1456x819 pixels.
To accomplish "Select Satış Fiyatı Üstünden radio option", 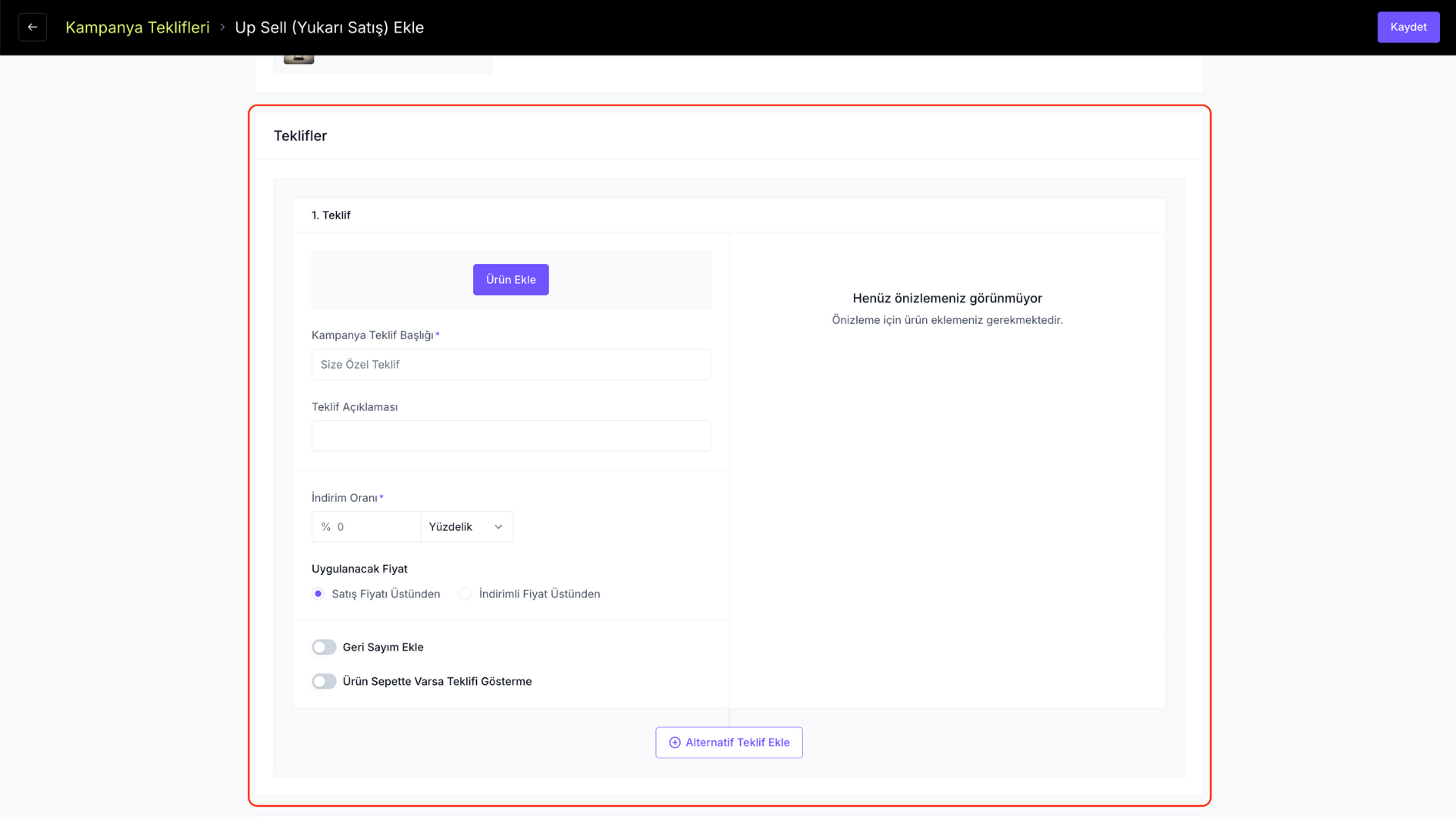I will (318, 594).
